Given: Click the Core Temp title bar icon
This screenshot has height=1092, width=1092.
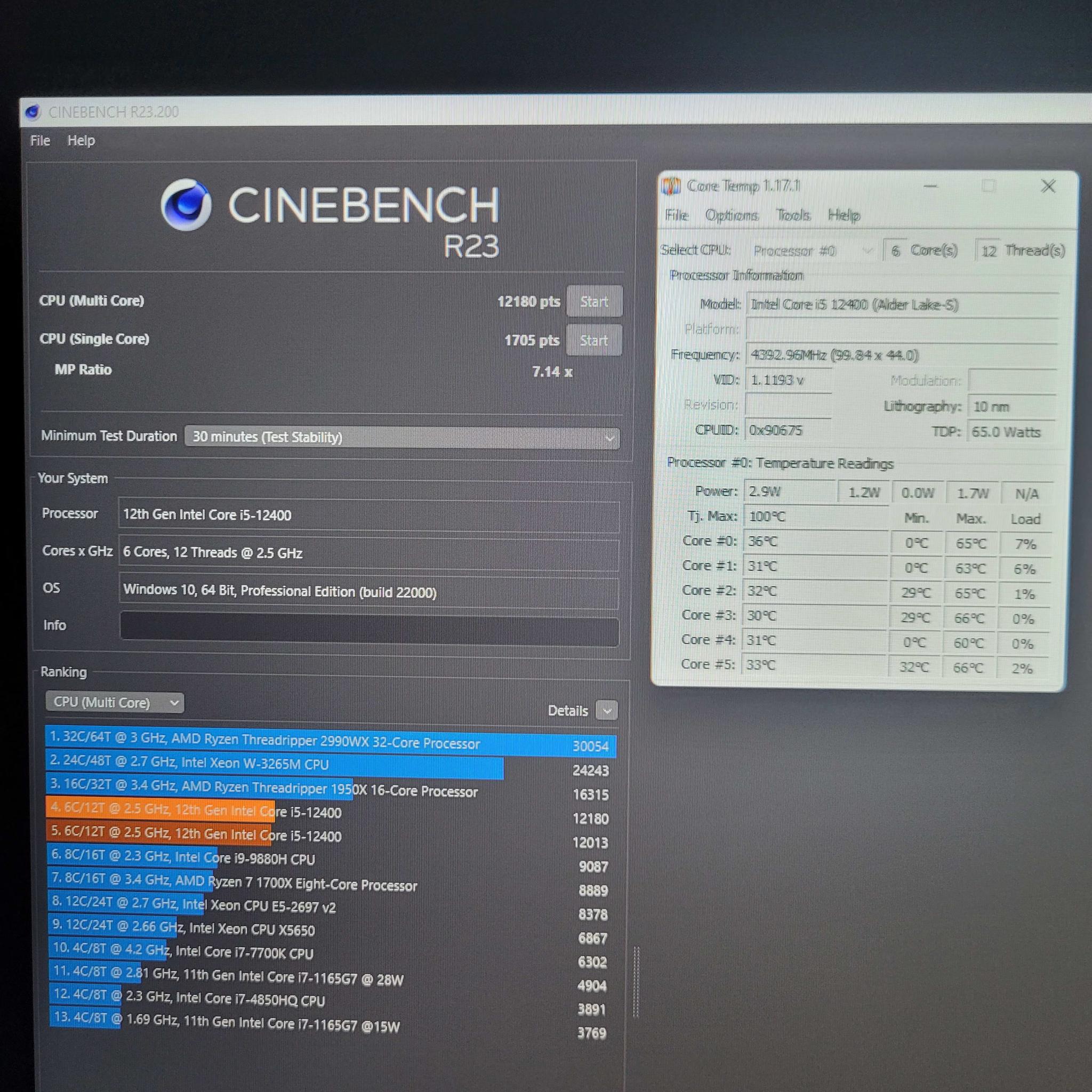Looking at the screenshot, I should (671, 186).
